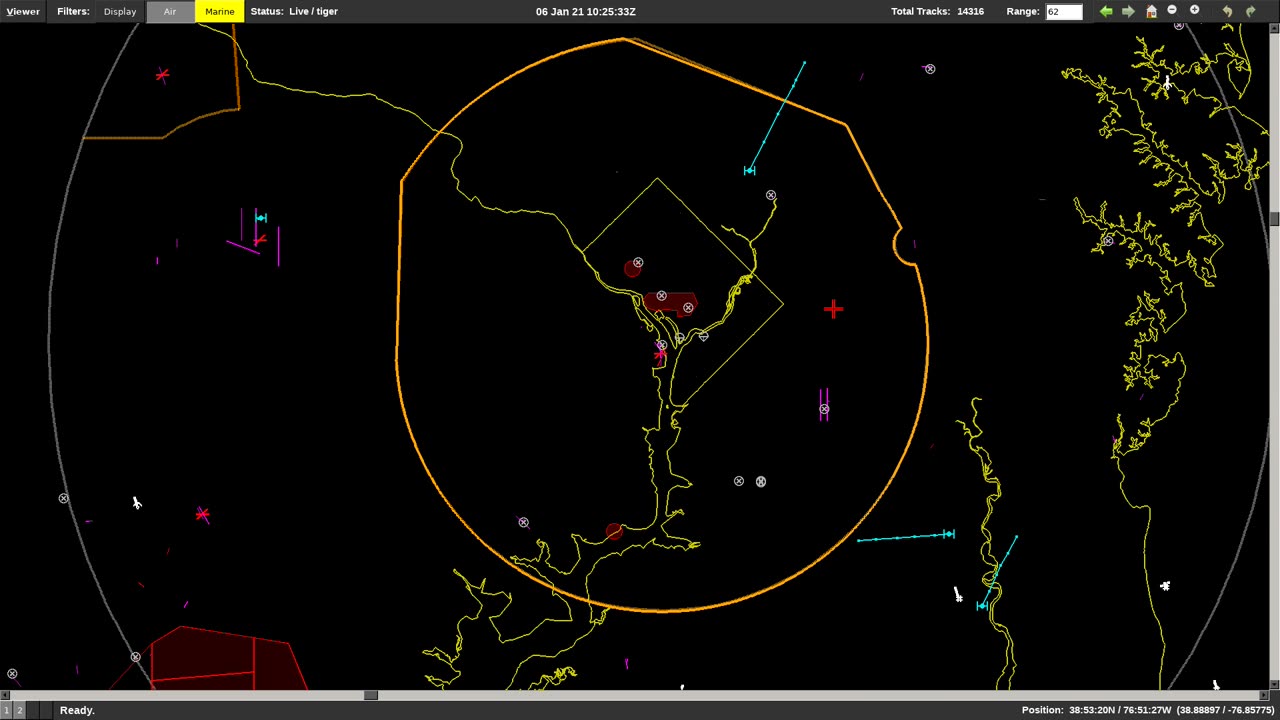1280x720 pixels.
Task: Click the vertical scrollbar thumb
Action: pos(1275,219)
